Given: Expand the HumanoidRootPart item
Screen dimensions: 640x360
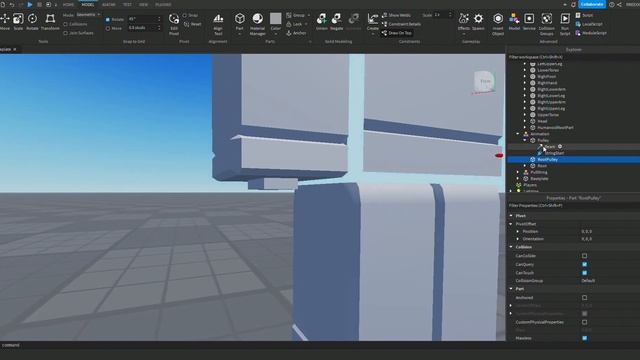Looking at the screenshot, I should coord(525,127).
